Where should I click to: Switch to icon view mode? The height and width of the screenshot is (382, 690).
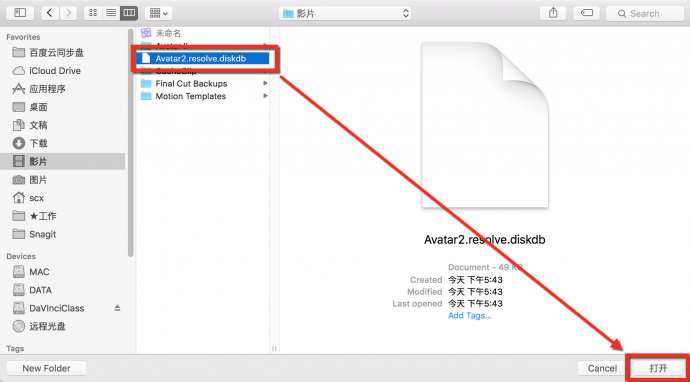pyautogui.click(x=93, y=13)
